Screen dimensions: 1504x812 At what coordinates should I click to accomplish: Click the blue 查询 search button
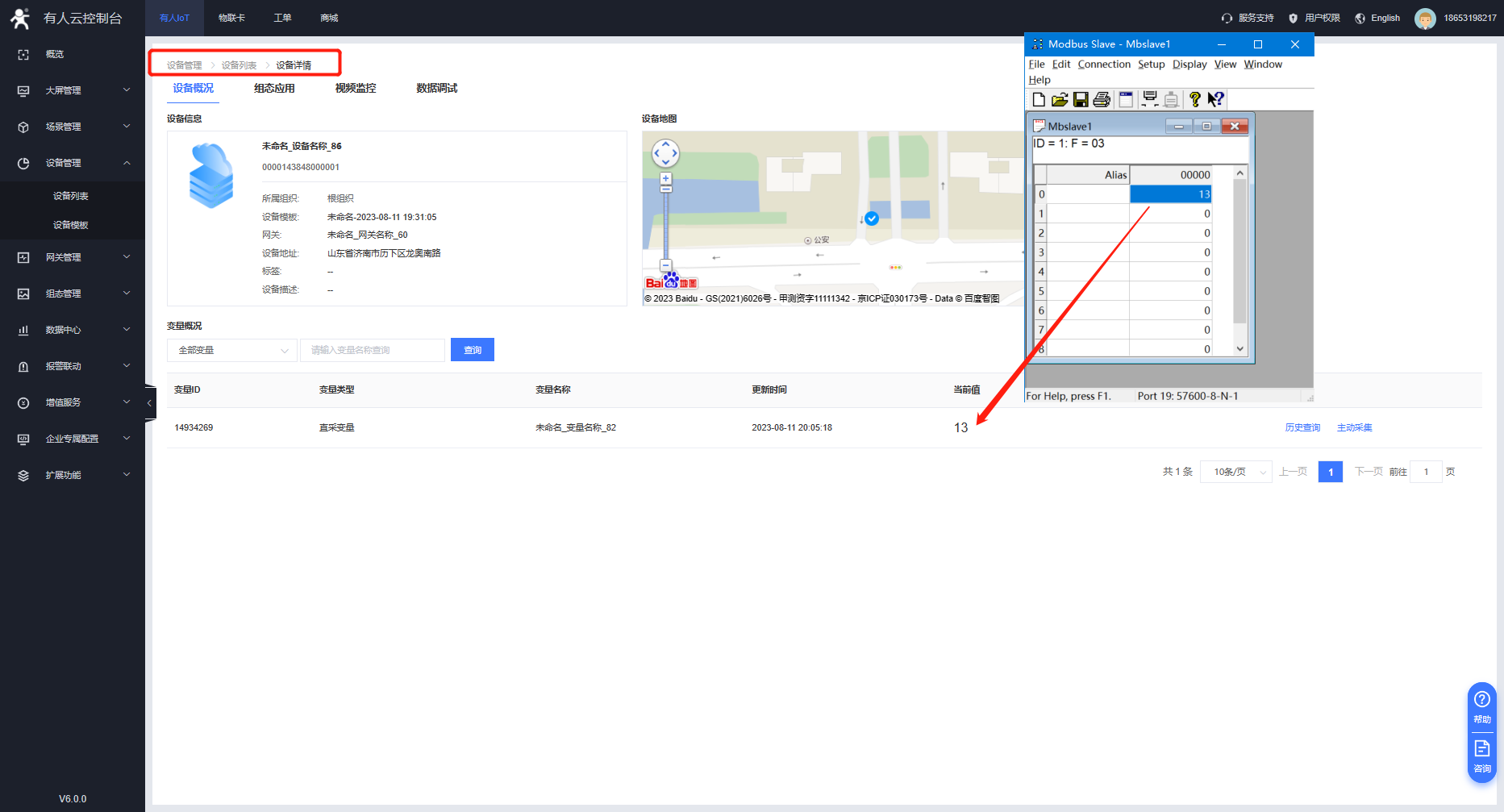click(x=472, y=350)
